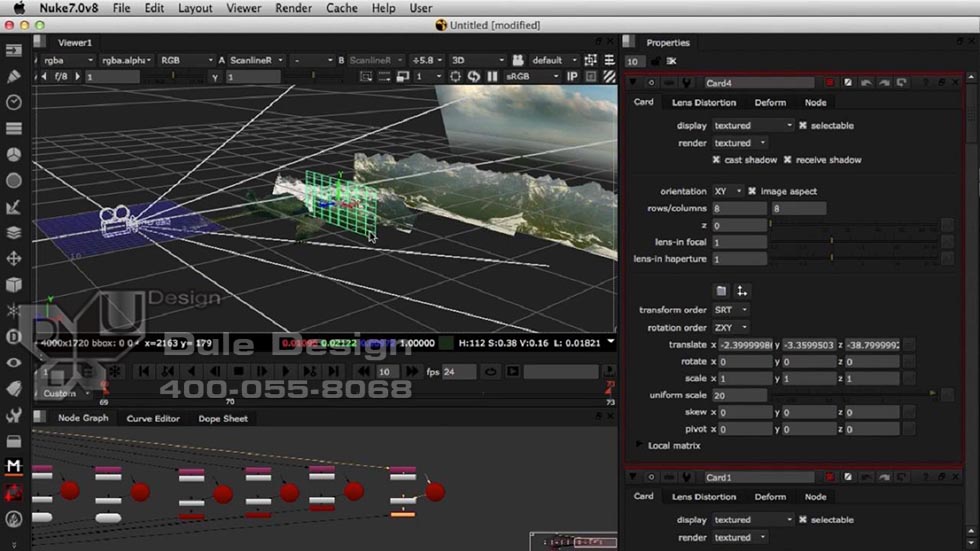The image size is (980, 551).
Task: Stop playback in the viewer timeline
Action: 238,372
